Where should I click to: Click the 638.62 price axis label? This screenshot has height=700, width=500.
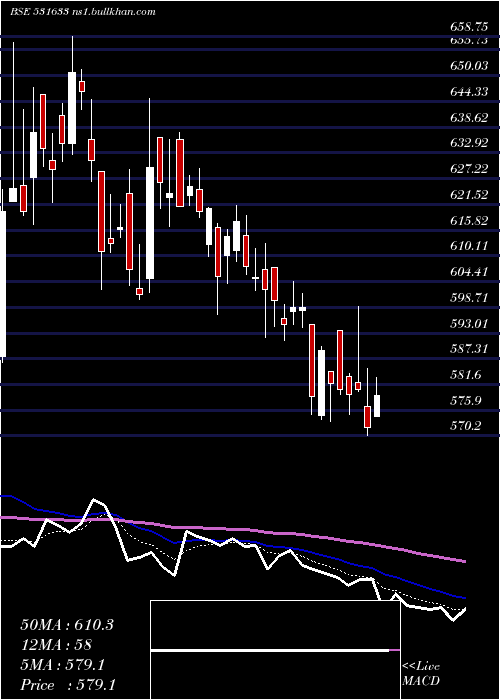click(469, 117)
